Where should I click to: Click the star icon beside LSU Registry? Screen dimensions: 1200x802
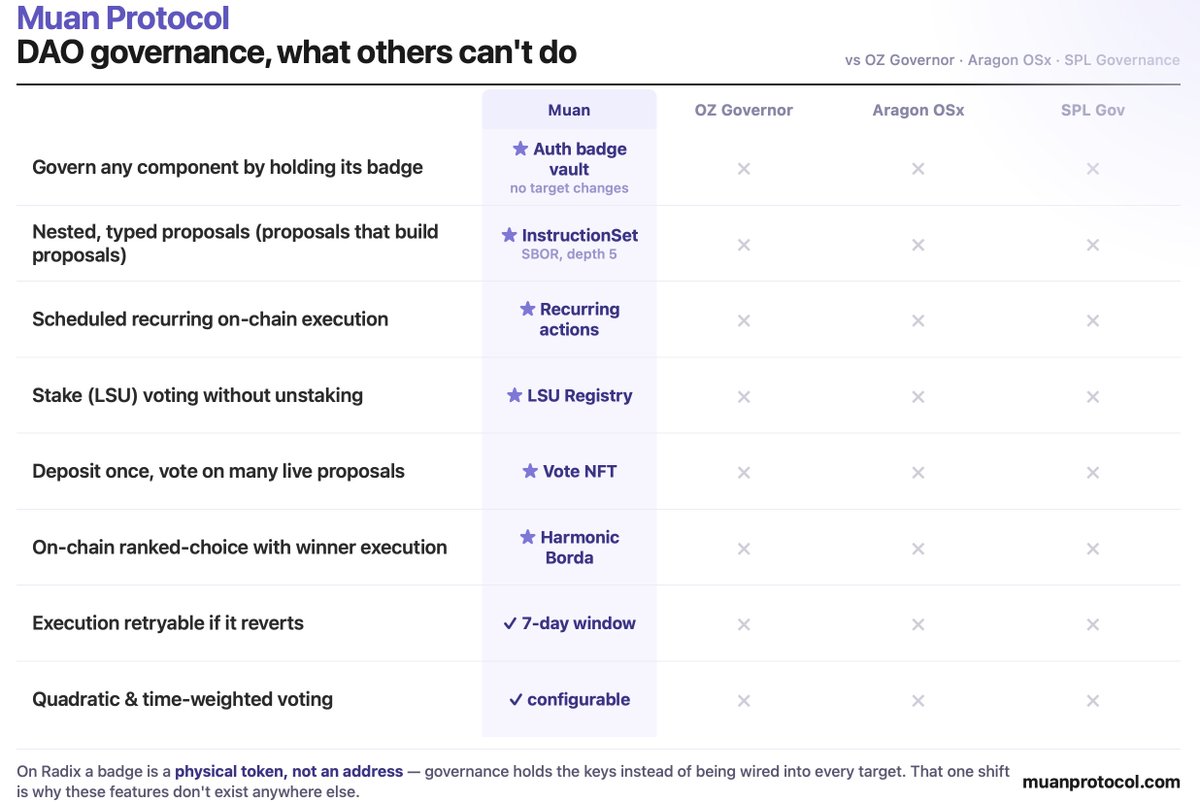(x=515, y=395)
